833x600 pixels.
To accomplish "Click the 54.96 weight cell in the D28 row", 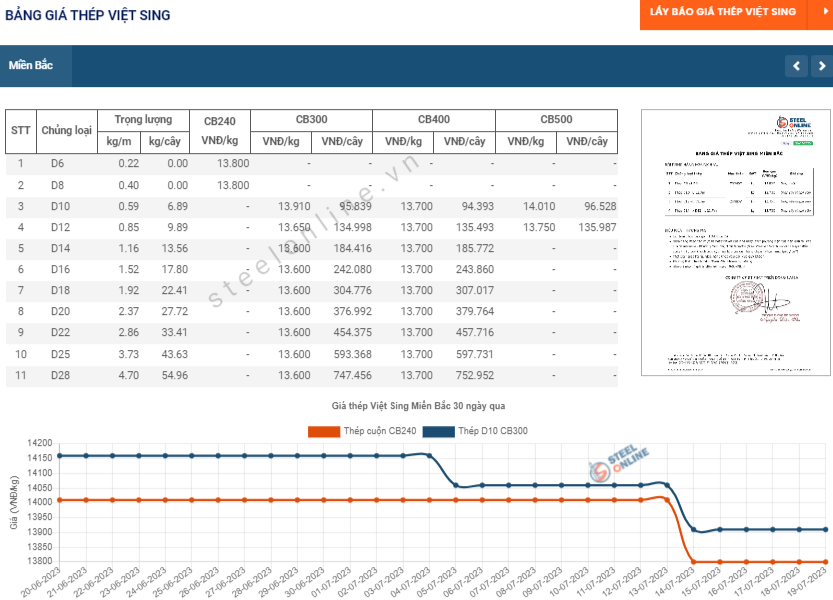I will [x=175, y=376].
